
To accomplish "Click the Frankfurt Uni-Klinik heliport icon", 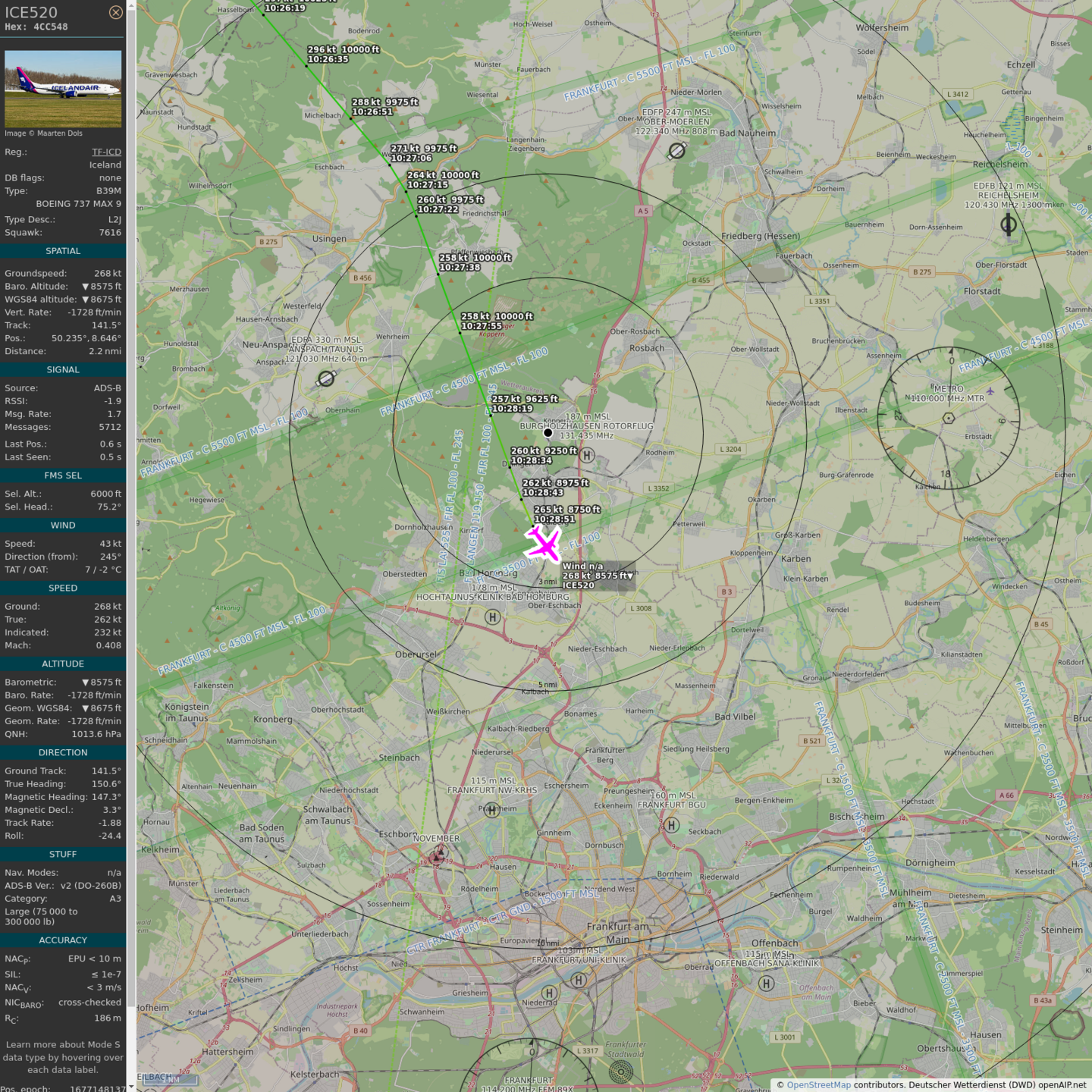I will (579, 980).
